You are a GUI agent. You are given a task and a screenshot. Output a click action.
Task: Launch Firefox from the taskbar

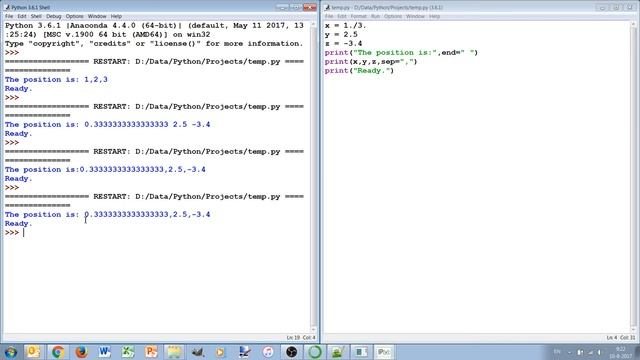point(81,352)
